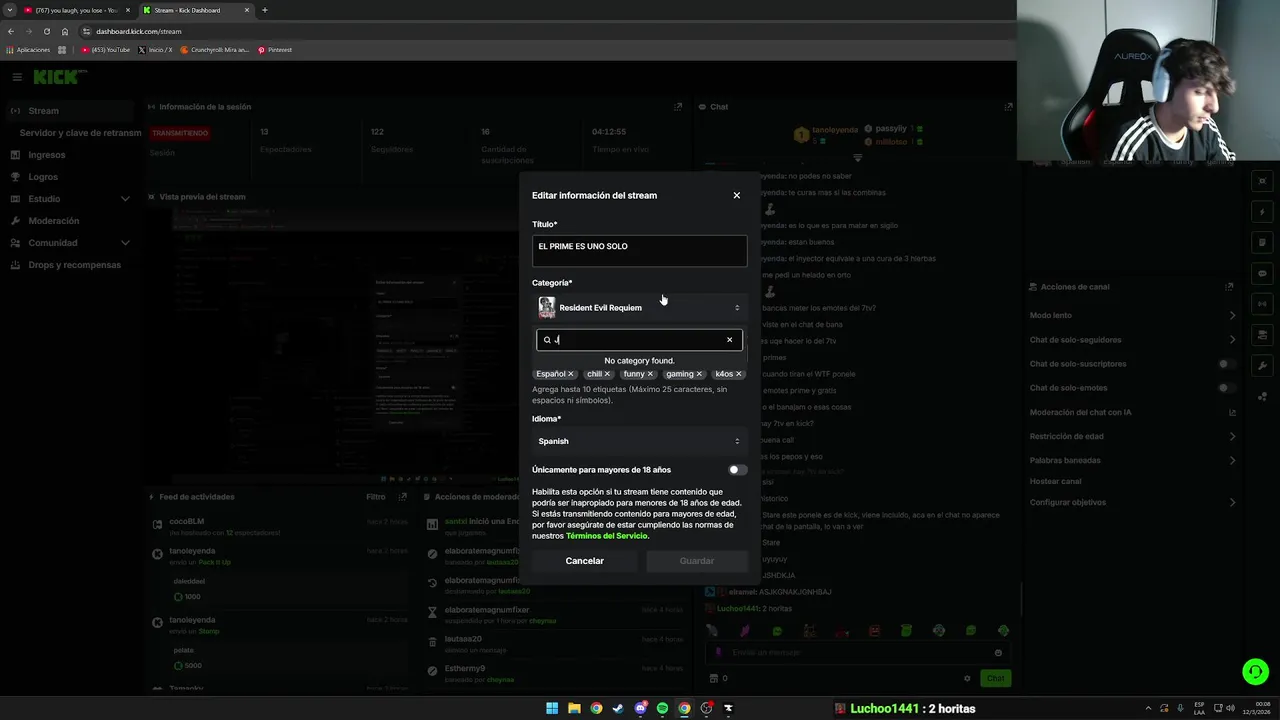This screenshot has height=720, width=1280.
Task: Click the green Chat send button
Action: [x=995, y=678]
